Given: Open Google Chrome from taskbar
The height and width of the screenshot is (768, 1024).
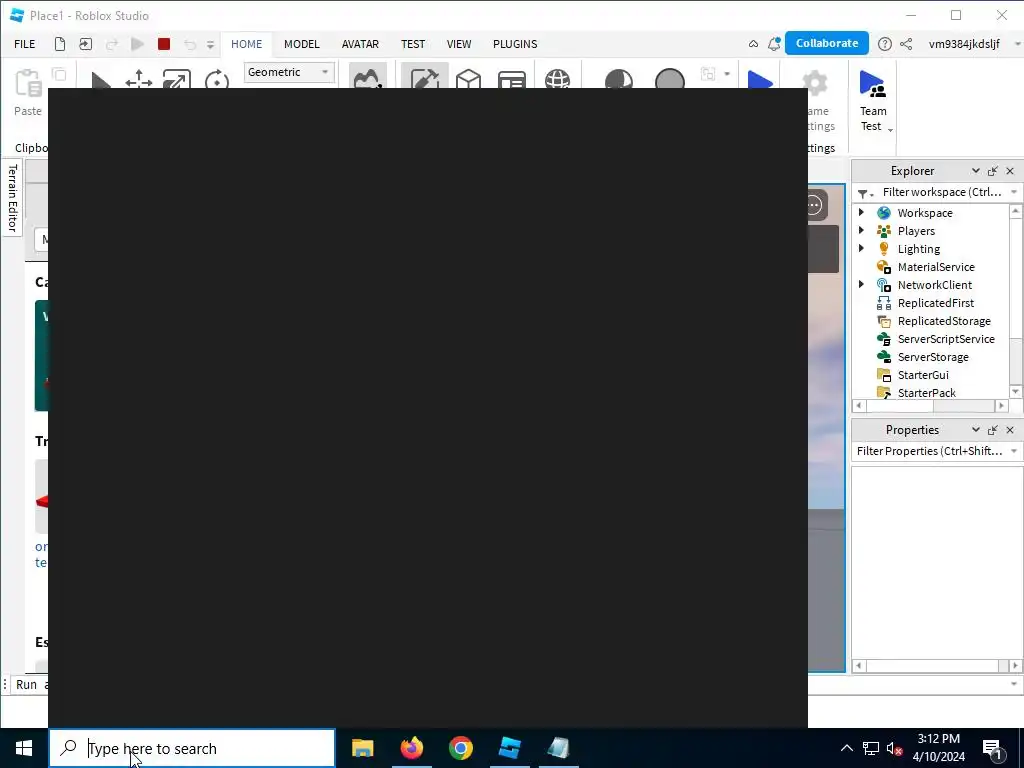Looking at the screenshot, I should coord(460,748).
